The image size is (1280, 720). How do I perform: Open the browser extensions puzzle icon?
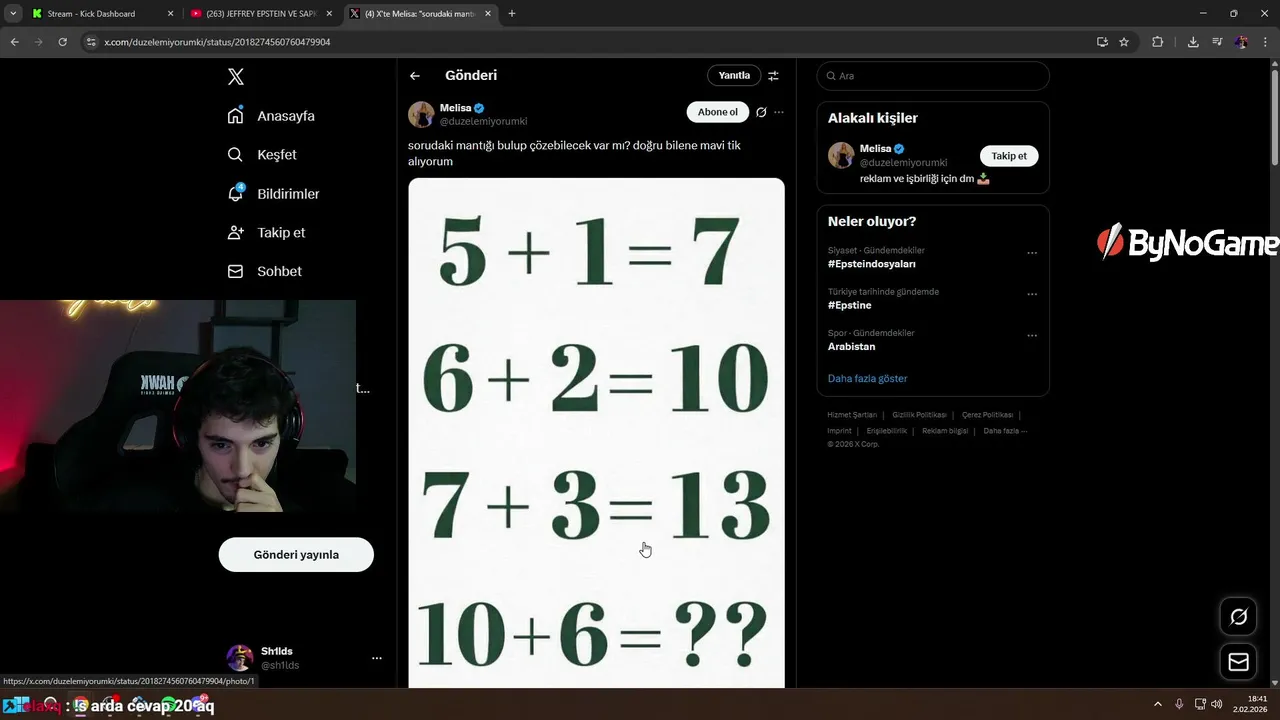(1158, 42)
